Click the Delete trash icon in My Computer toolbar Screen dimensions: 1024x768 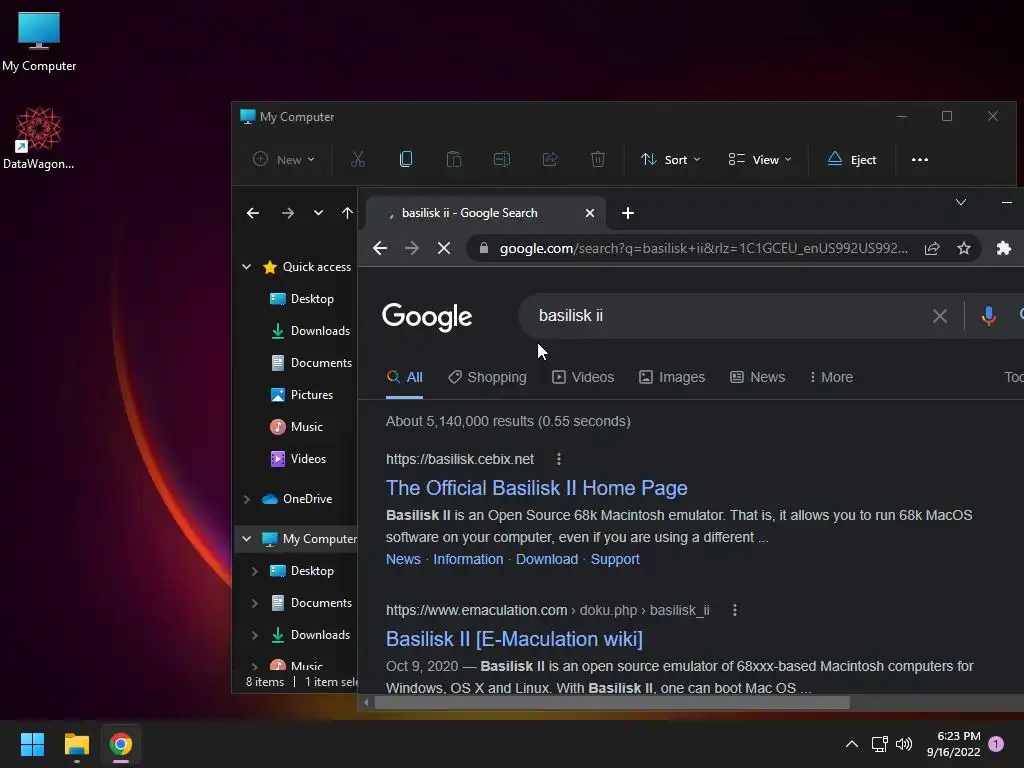point(598,159)
